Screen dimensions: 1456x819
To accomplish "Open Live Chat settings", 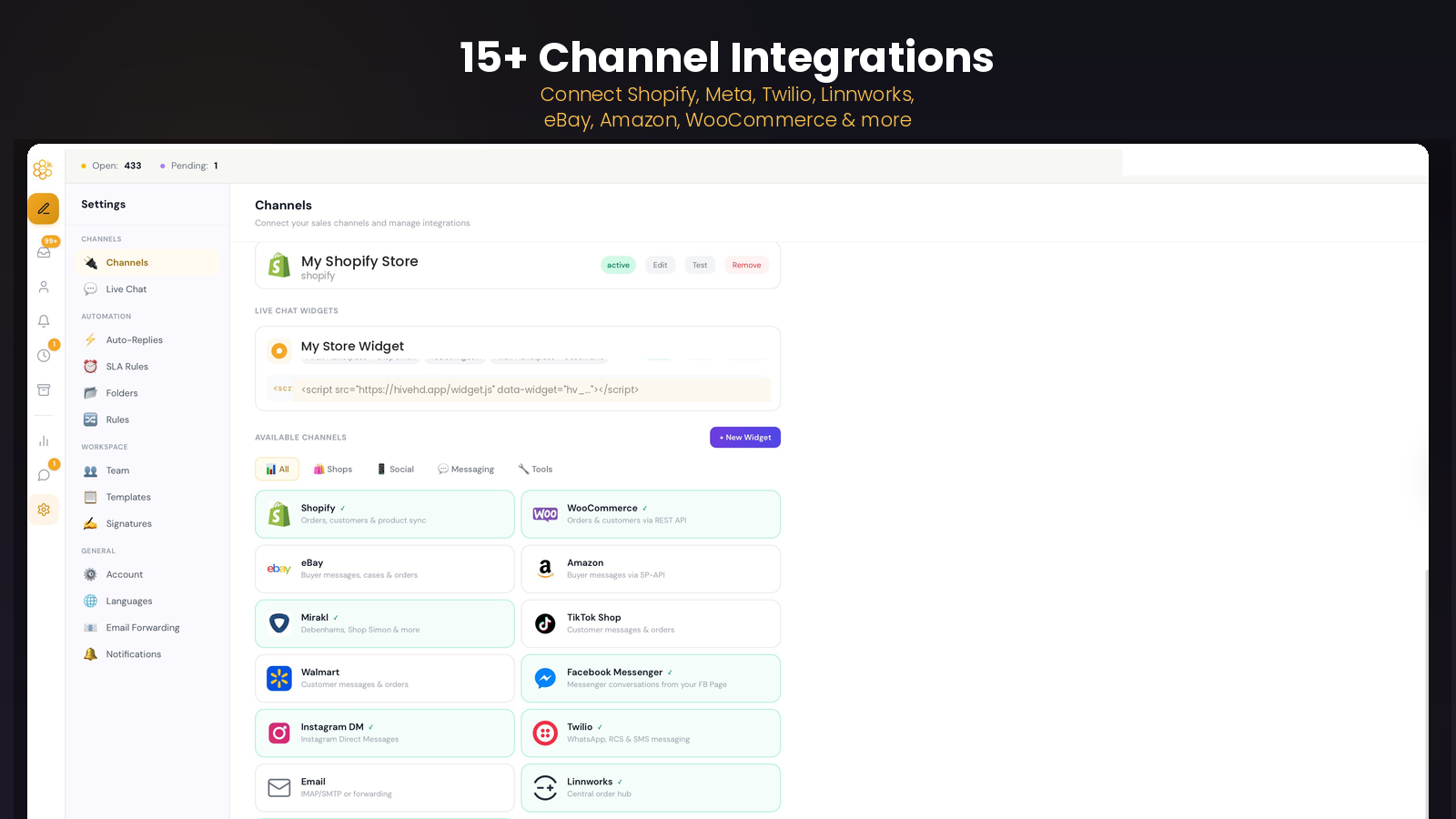I will pyautogui.click(x=148, y=289).
